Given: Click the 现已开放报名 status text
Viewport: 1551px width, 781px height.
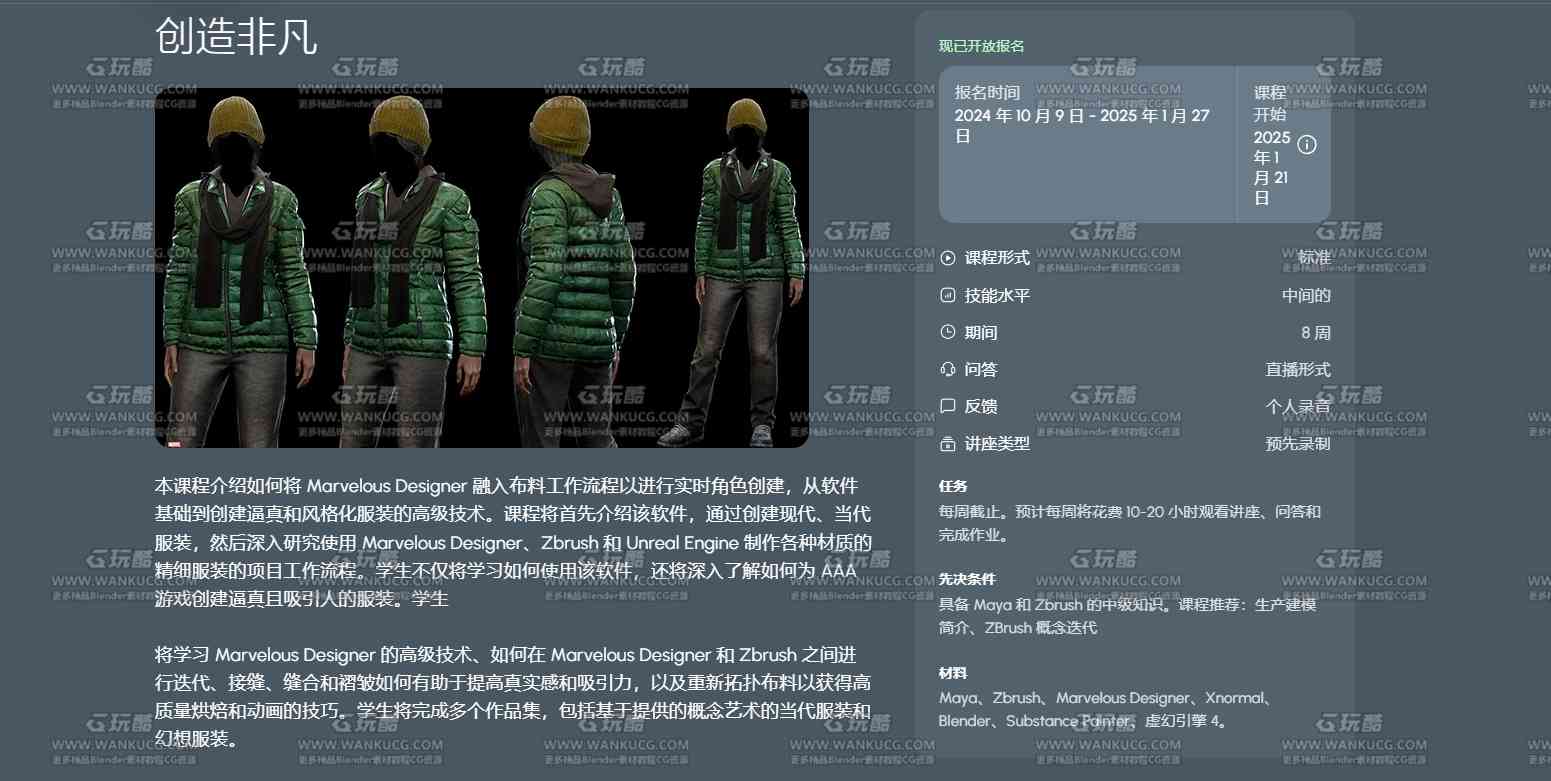Looking at the screenshot, I should [x=981, y=46].
